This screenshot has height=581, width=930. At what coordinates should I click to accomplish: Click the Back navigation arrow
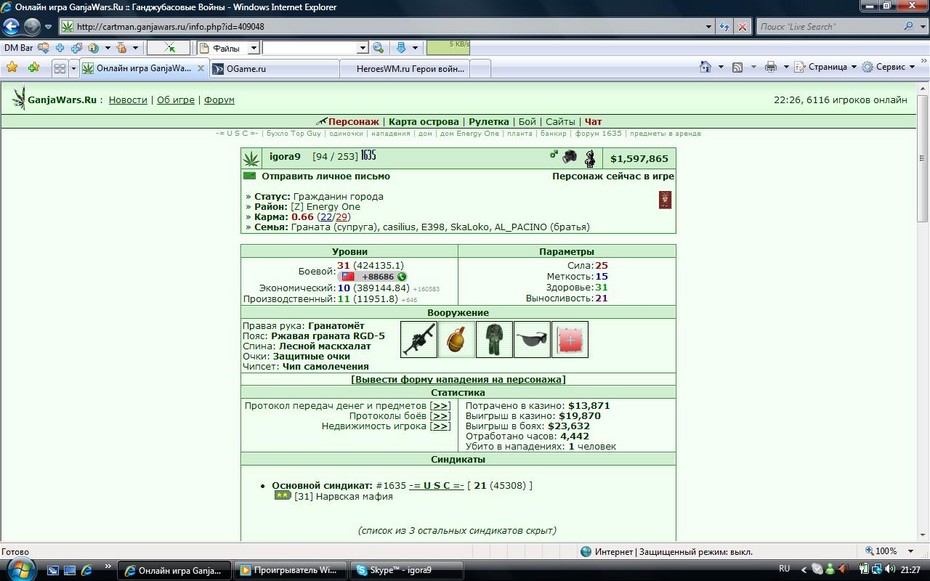[x=11, y=26]
